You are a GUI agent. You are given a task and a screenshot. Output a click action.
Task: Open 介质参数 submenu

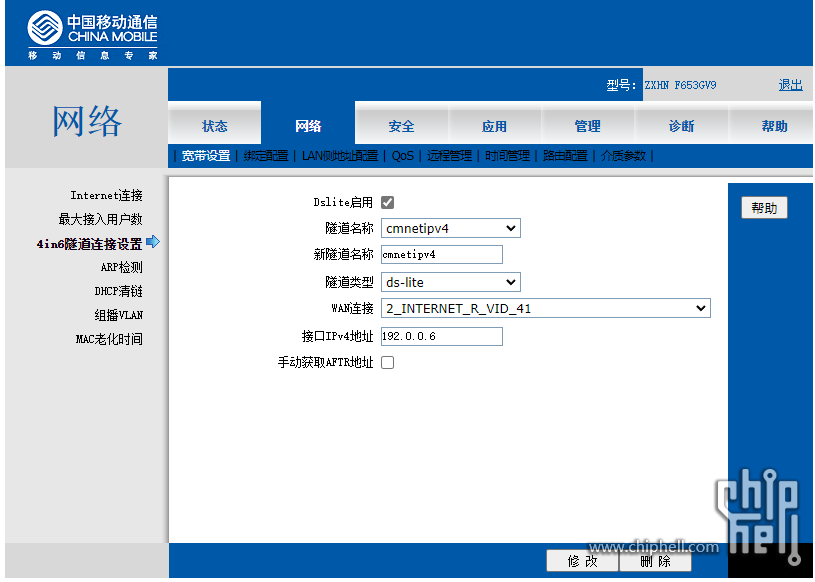[x=623, y=155]
